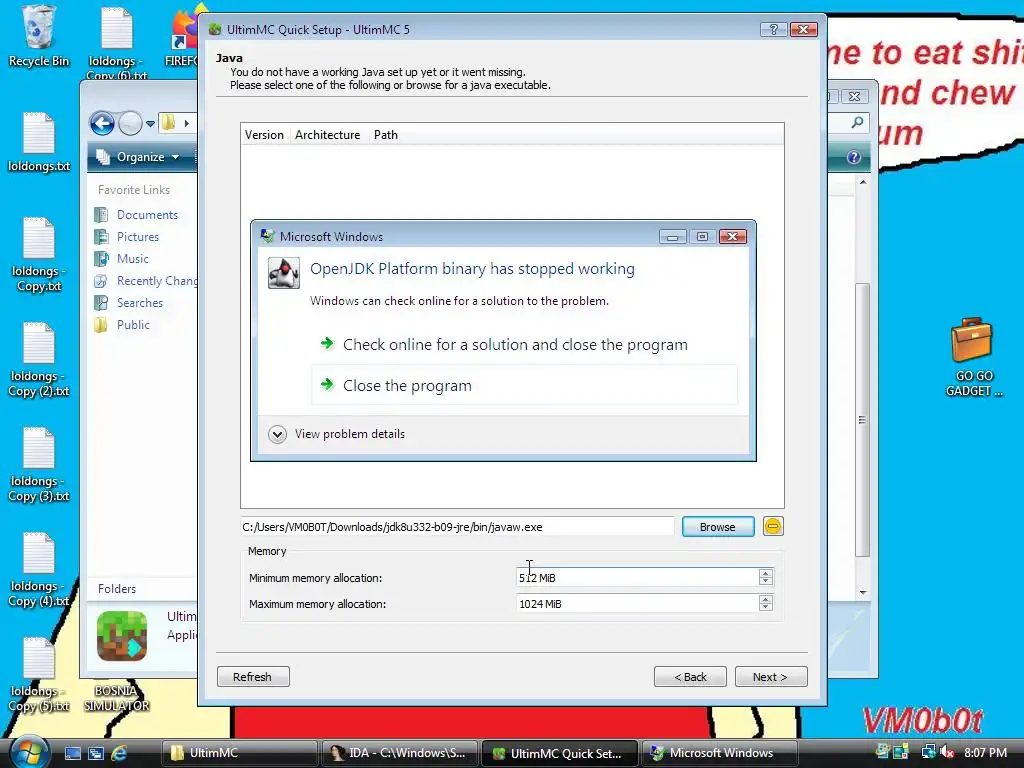This screenshot has height=768, width=1024.
Task: Switch to UltimMC folder taskbar button
Action: coord(238,753)
